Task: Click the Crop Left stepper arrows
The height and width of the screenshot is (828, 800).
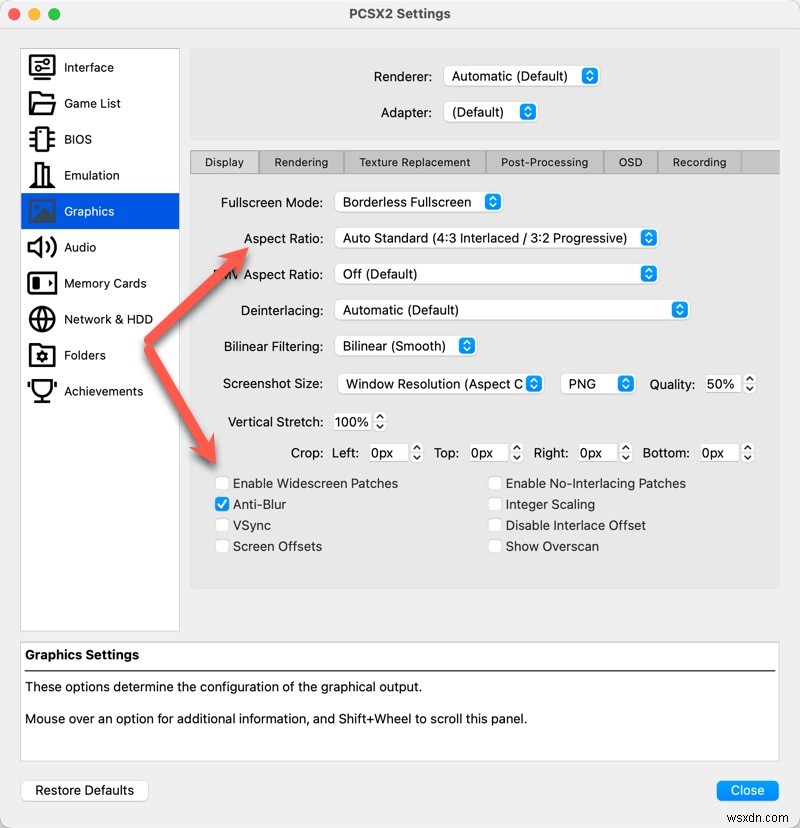Action: click(x=417, y=453)
